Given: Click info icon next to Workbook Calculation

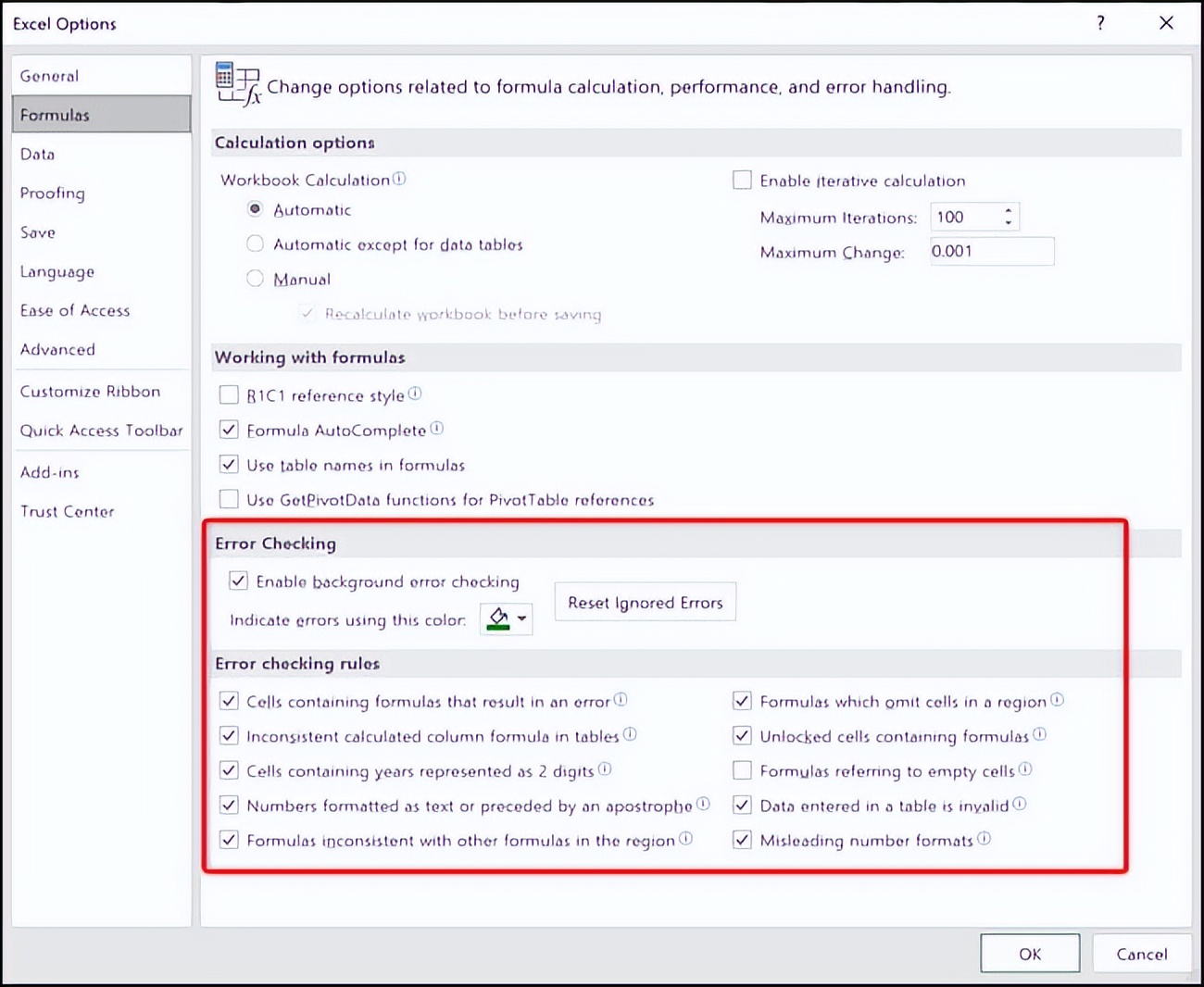Looking at the screenshot, I should click(400, 179).
